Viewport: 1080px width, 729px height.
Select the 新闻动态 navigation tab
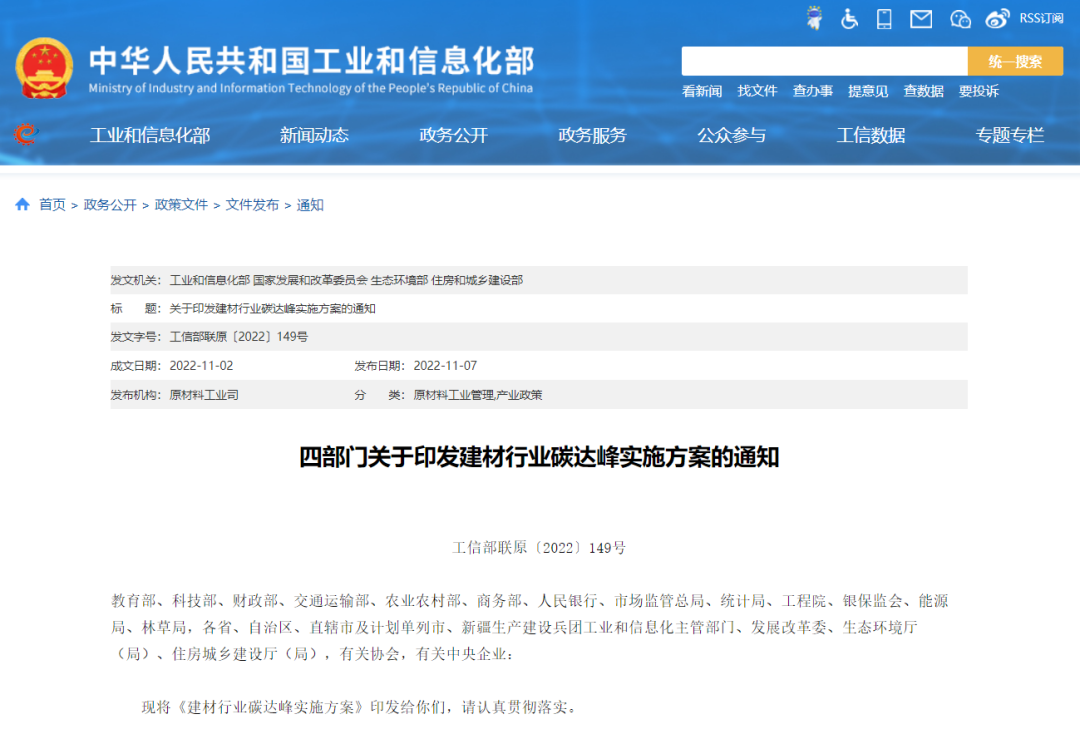tap(314, 135)
